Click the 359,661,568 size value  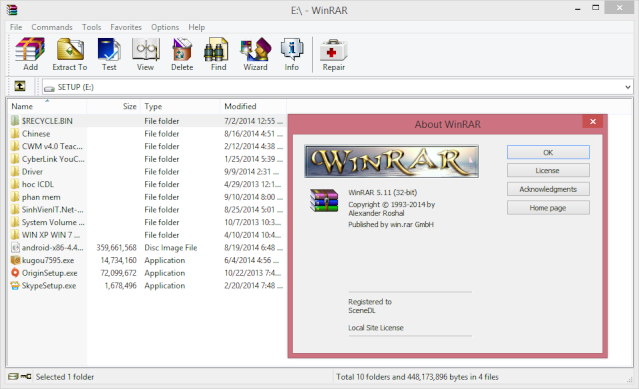[x=116, y=247]
